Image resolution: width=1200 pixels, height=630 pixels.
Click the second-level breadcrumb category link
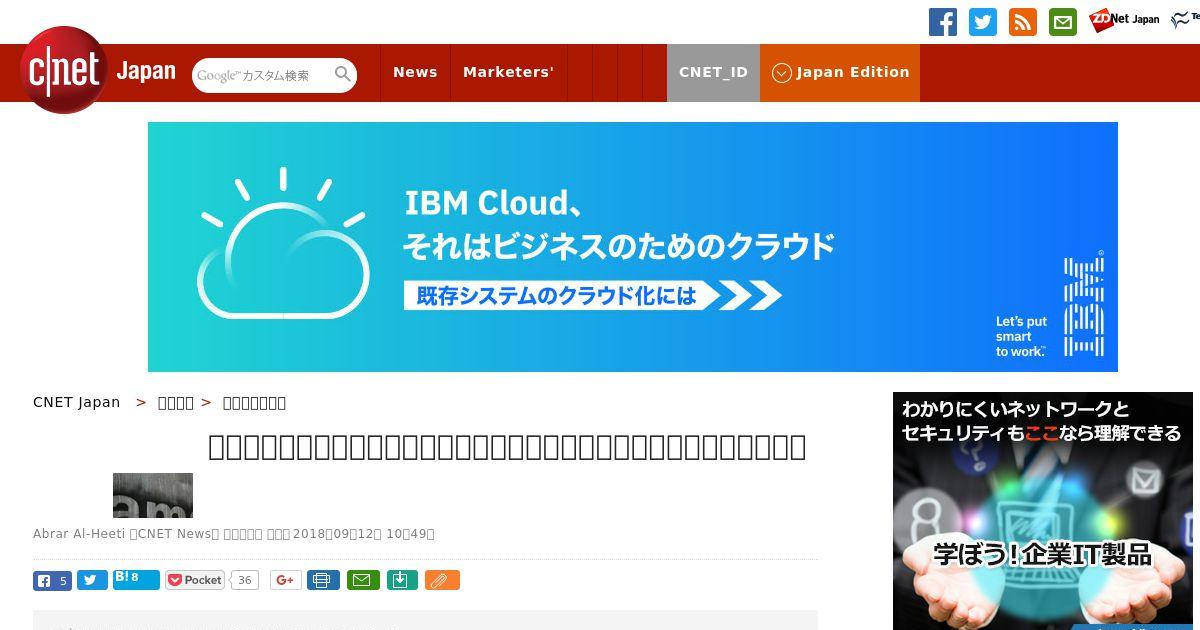pyautogui.click(x=176, y=402)
